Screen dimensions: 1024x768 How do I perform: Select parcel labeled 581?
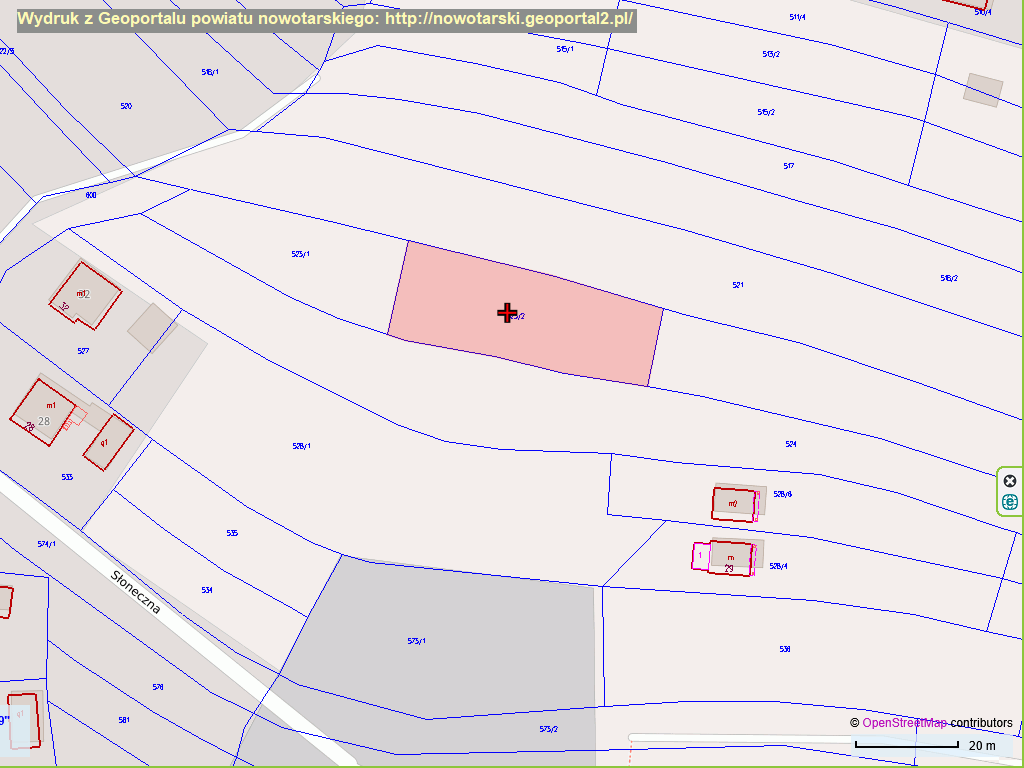pyautogui.click(x=124, y=720)
